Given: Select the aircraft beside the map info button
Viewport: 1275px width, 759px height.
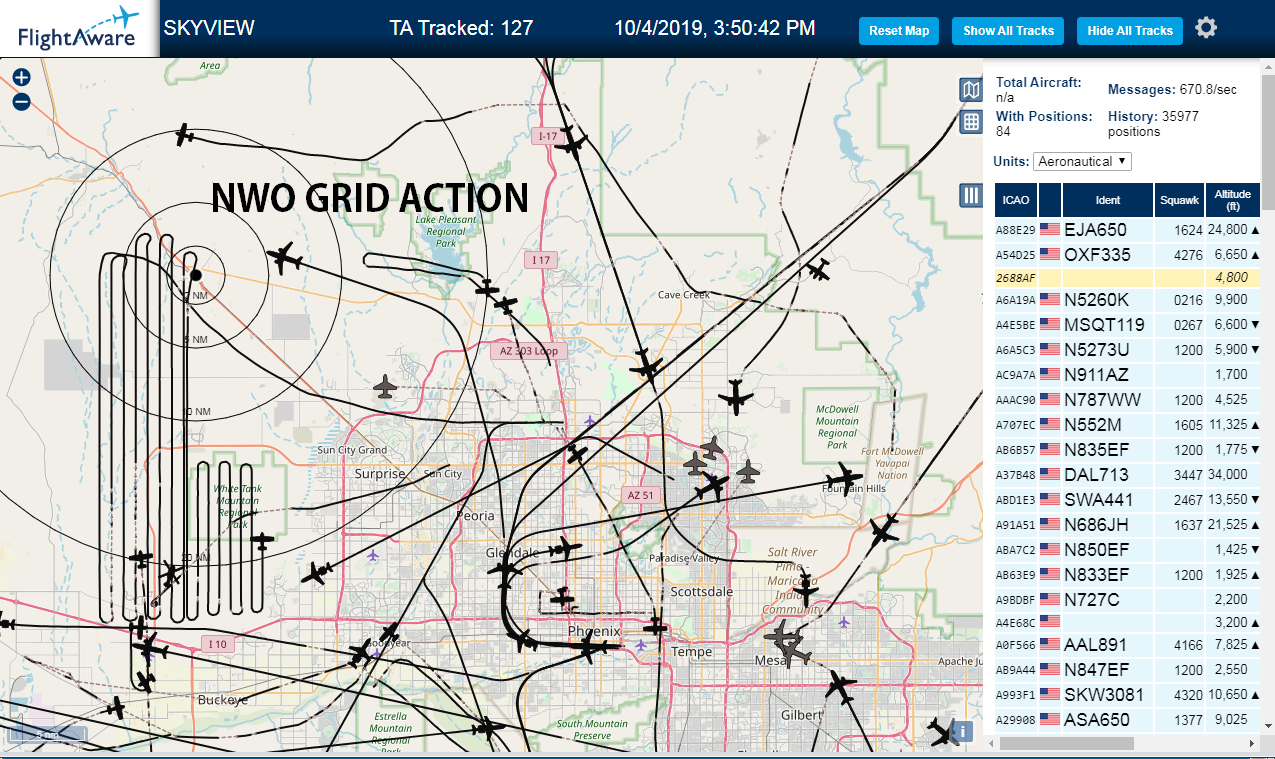Looking at the screenshot, I should point(940,733).
